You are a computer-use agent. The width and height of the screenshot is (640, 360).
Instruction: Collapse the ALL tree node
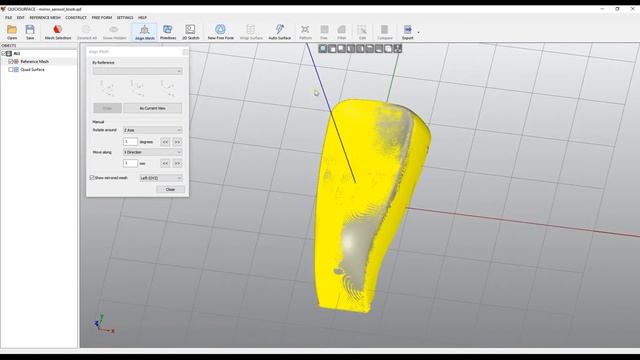(x=4, y=53)
